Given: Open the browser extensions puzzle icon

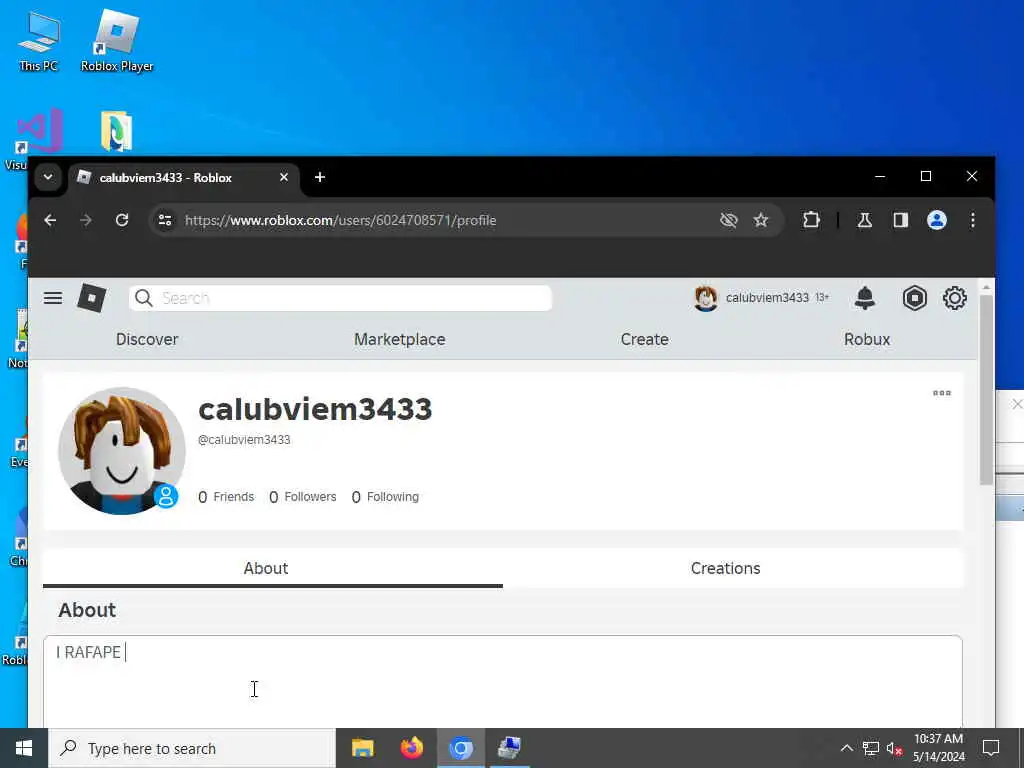Looking at the screenshot, I should [x=811, y=220].
